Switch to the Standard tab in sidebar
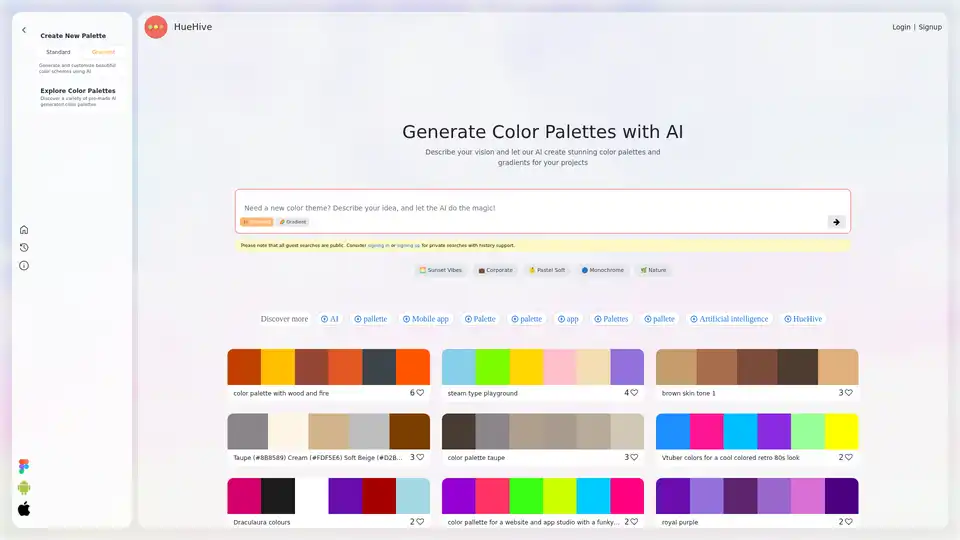This screenshot has height=540, width=960. 58,52
